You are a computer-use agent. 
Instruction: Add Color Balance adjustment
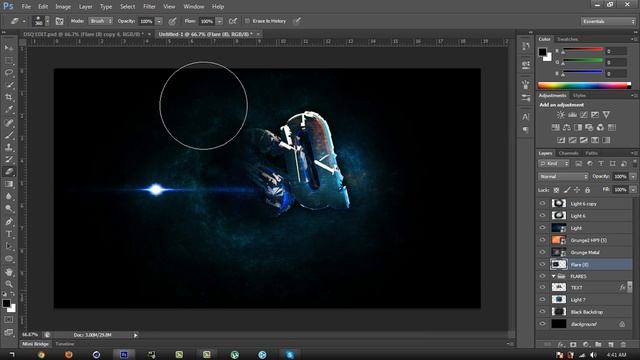[x=567, y=127]
